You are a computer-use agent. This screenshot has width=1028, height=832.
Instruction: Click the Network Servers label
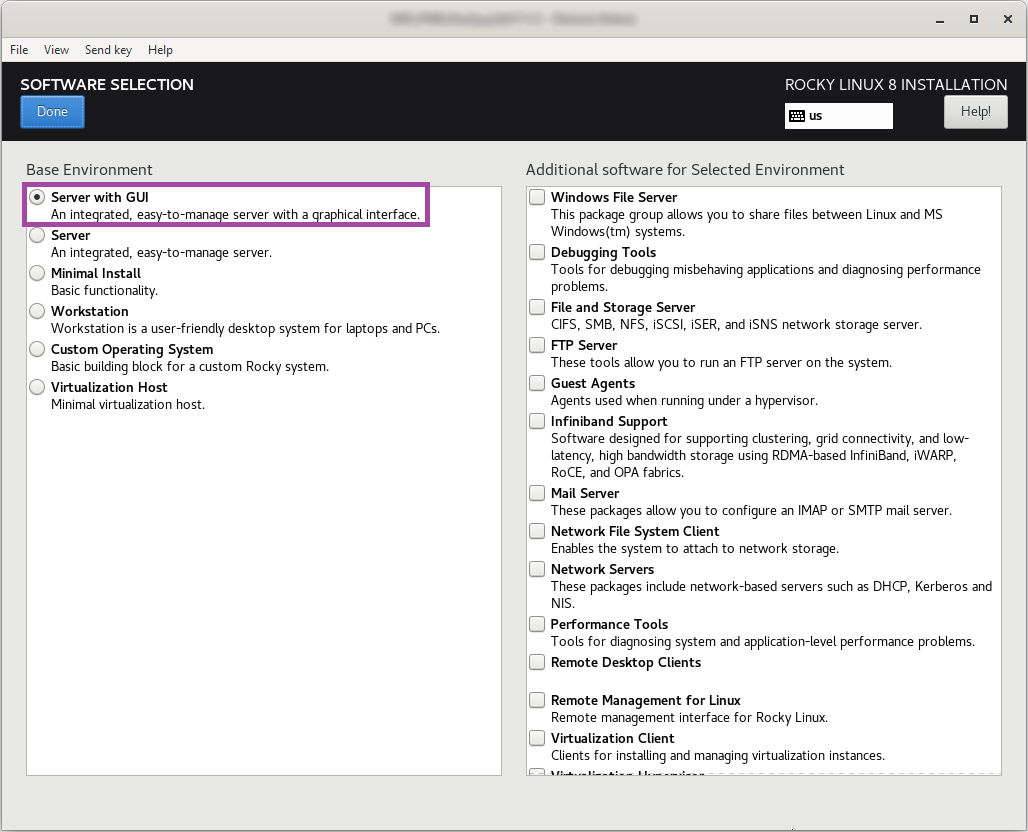(x=603, y=570)
